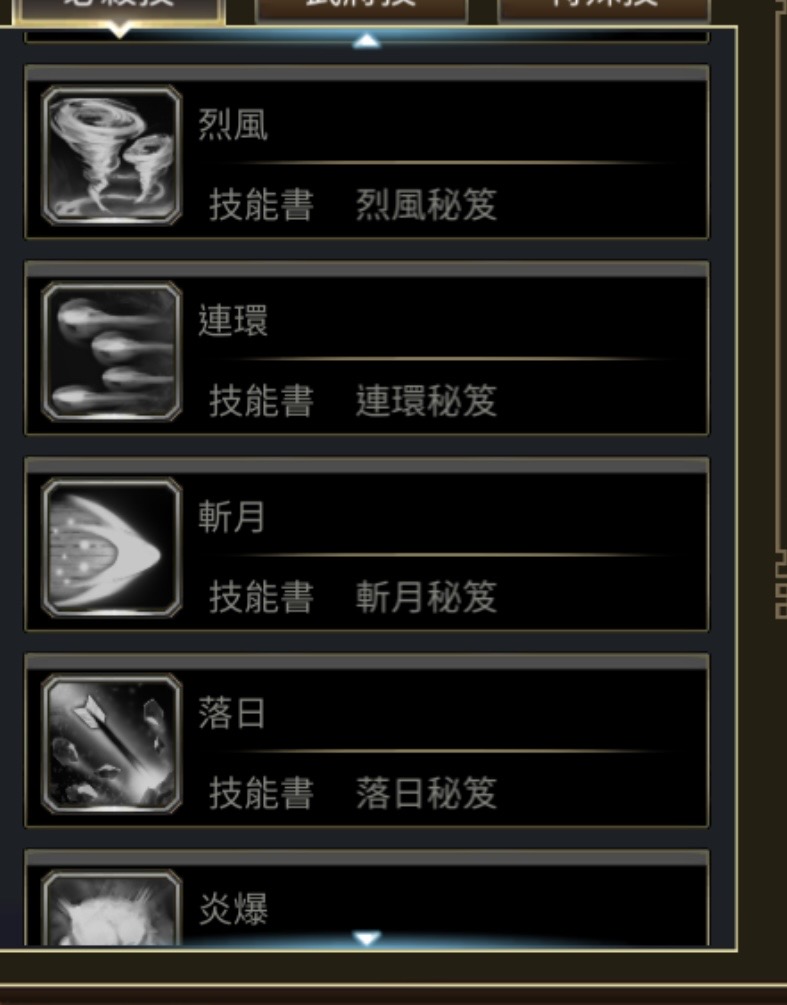Screen dimensions: 787x1005
Task: Click the 斬月秘笈 skill book name
Action: [426, 597]
